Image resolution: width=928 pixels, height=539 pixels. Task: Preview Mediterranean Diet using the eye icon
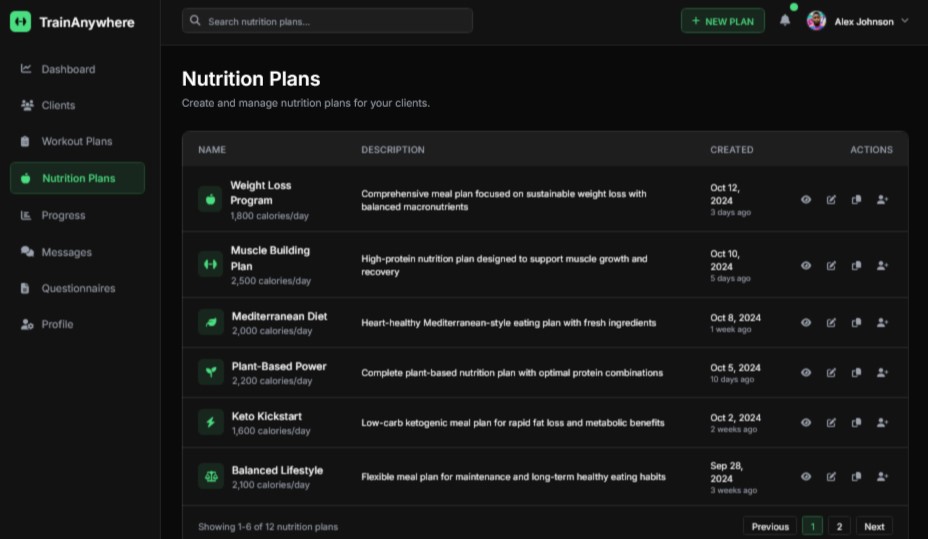(806, 323)
